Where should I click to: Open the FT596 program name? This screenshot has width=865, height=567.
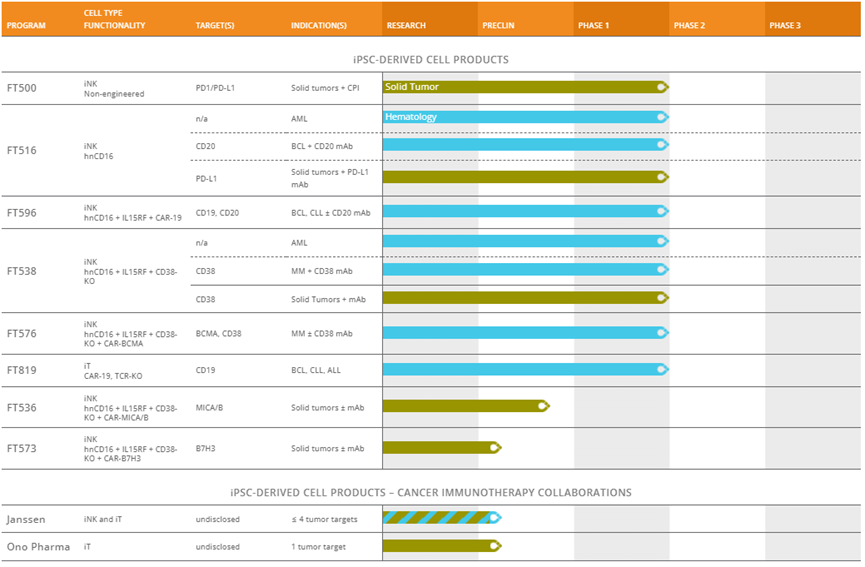tap(22, 213)
